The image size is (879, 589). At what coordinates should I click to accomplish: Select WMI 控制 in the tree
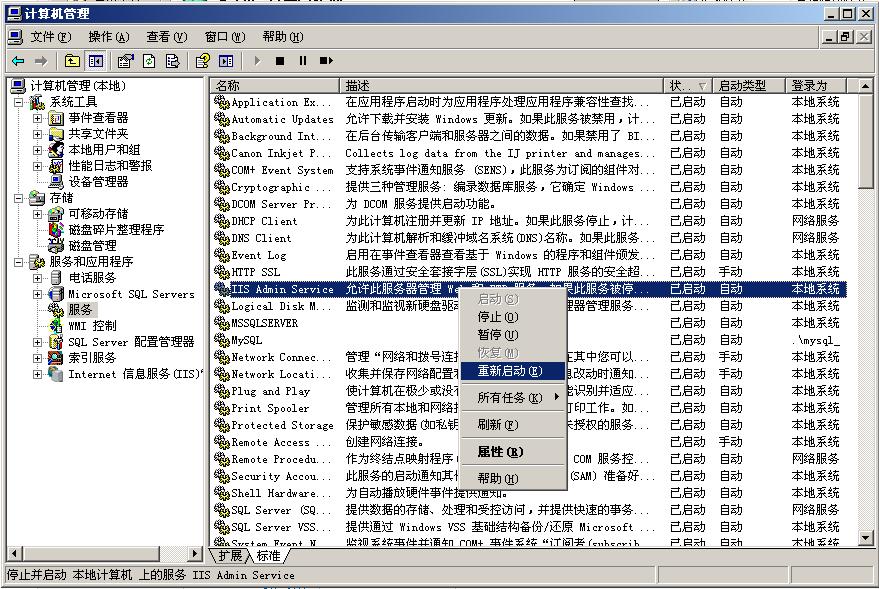click(x=92, y=326)
